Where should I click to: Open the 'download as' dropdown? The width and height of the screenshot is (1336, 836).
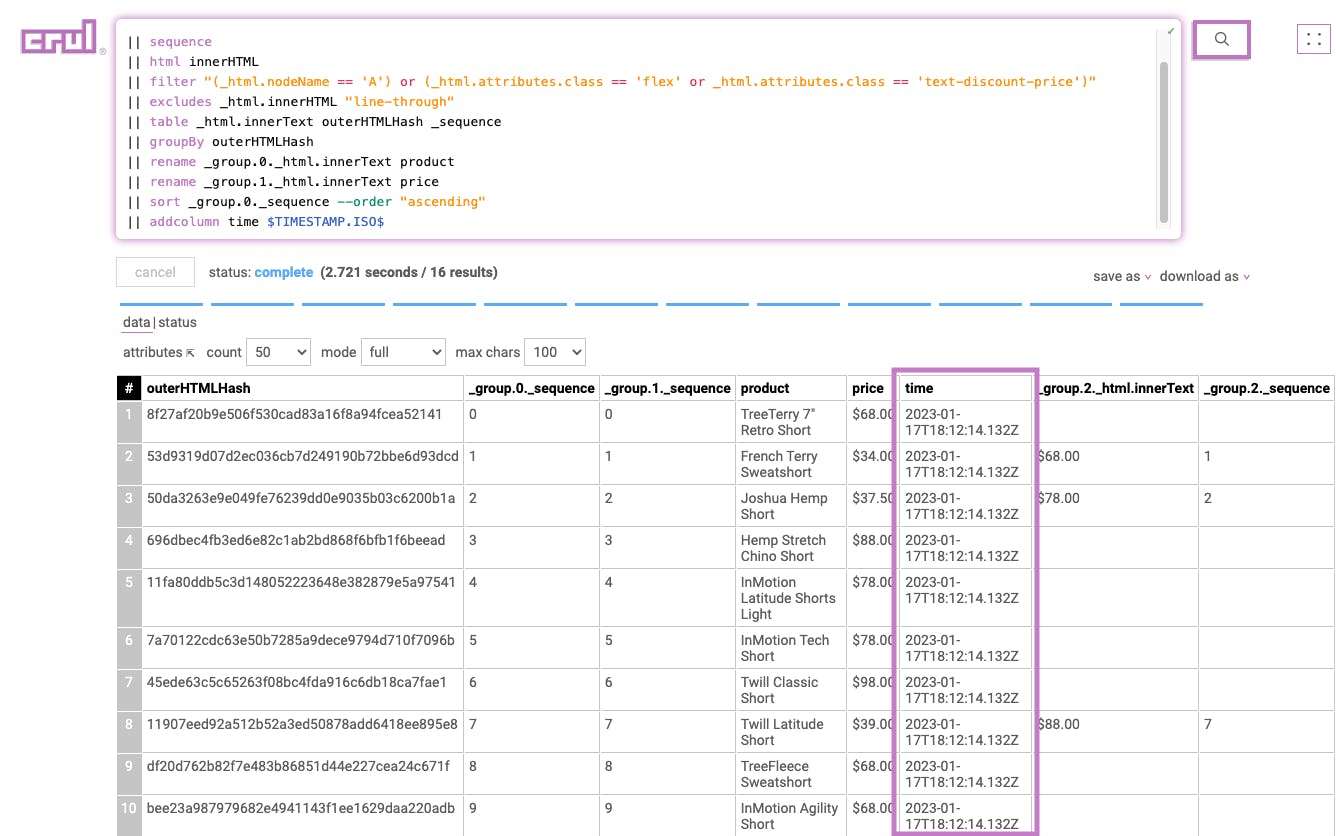click(x=1205, y=276)
